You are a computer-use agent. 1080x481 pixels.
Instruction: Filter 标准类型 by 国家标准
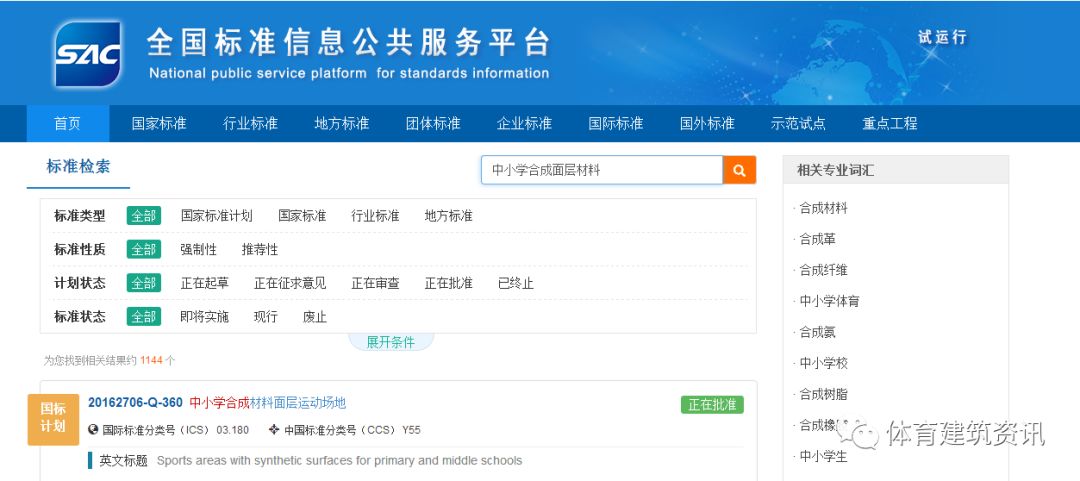(302, 216)
